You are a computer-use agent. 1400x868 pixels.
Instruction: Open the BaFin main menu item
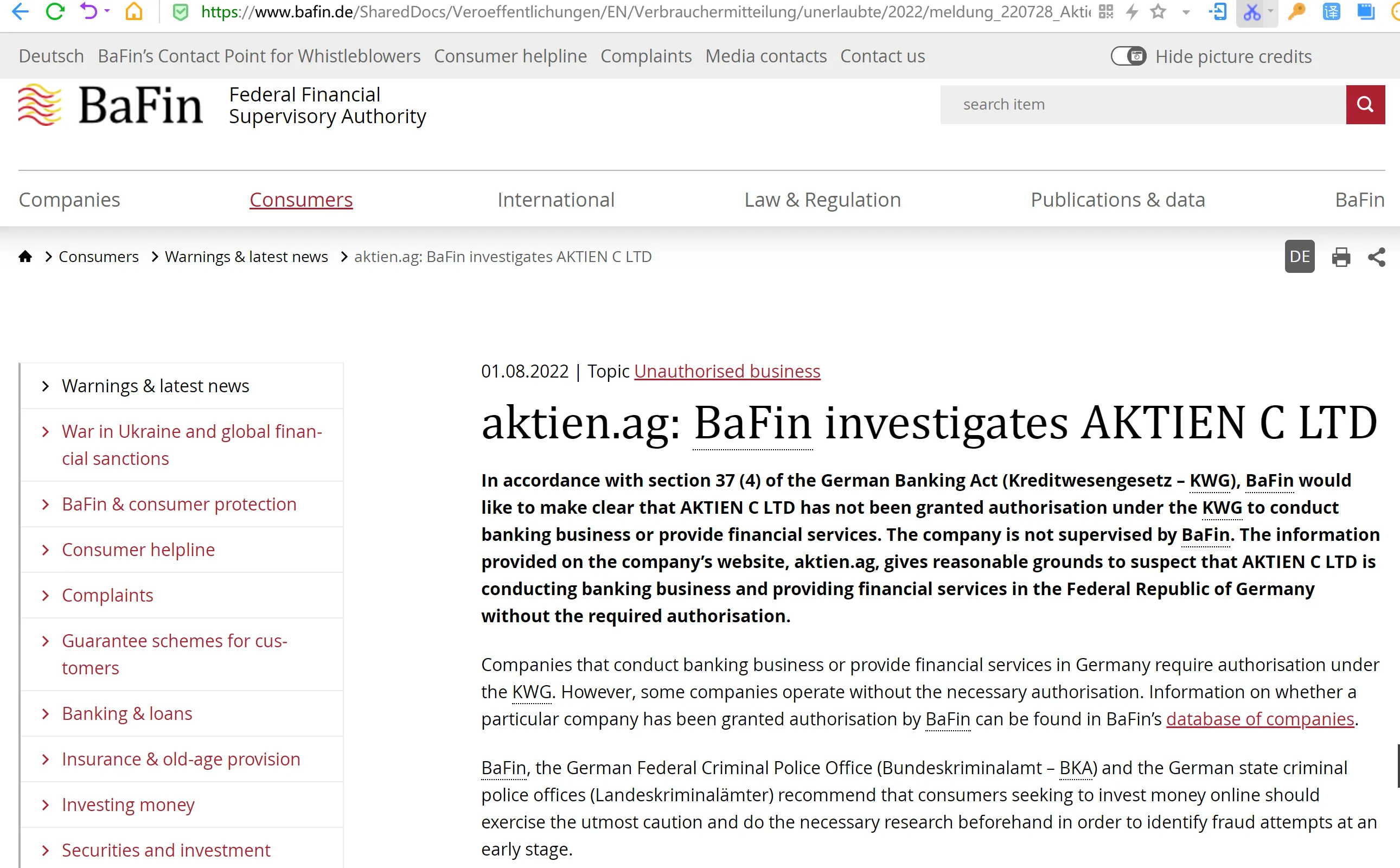click(x=1360, y=200)
